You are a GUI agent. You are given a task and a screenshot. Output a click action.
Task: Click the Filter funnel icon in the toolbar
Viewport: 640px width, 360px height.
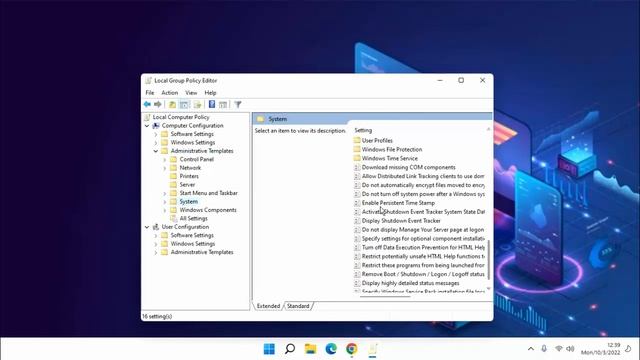238,104
